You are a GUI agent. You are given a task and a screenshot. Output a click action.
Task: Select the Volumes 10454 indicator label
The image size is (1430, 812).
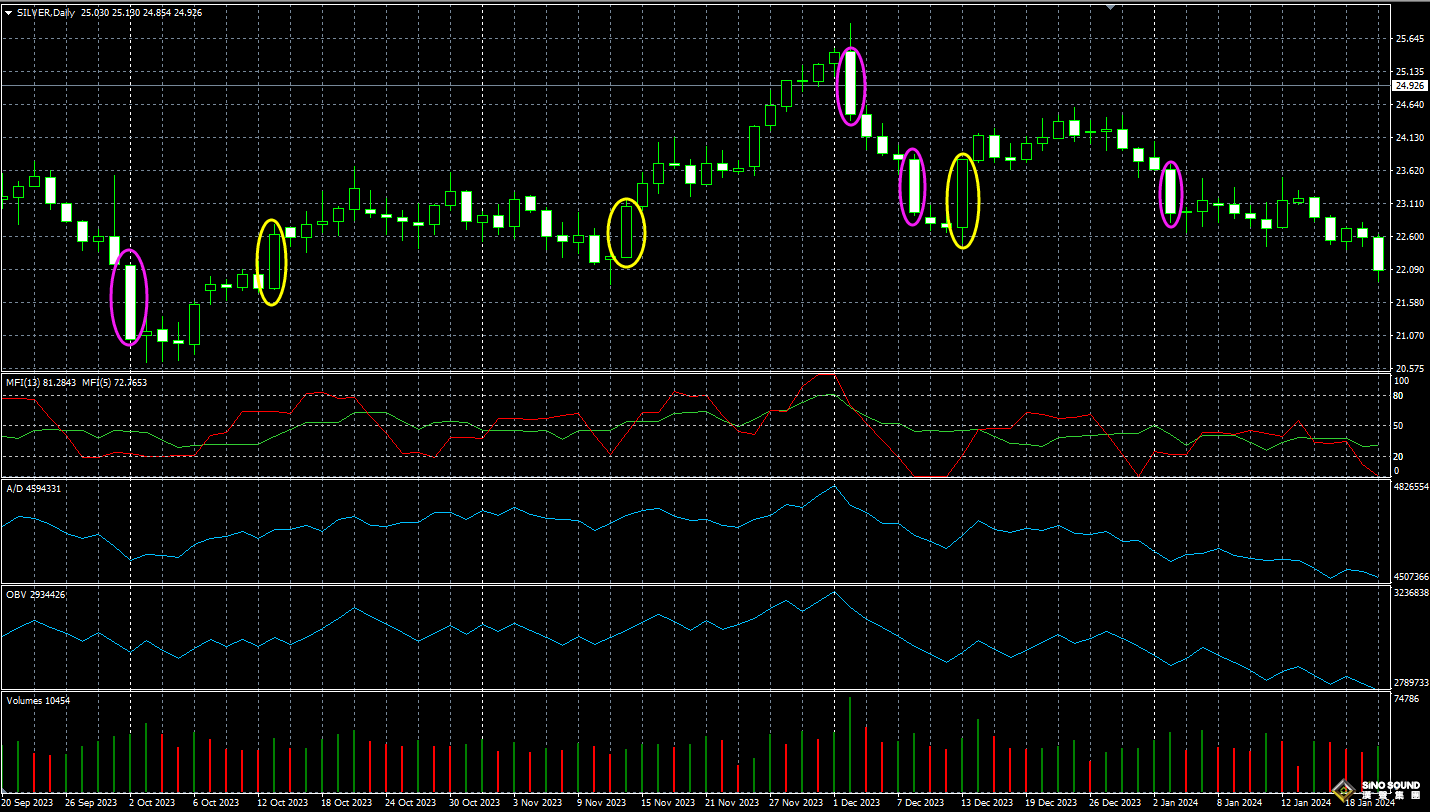[38, 700]
